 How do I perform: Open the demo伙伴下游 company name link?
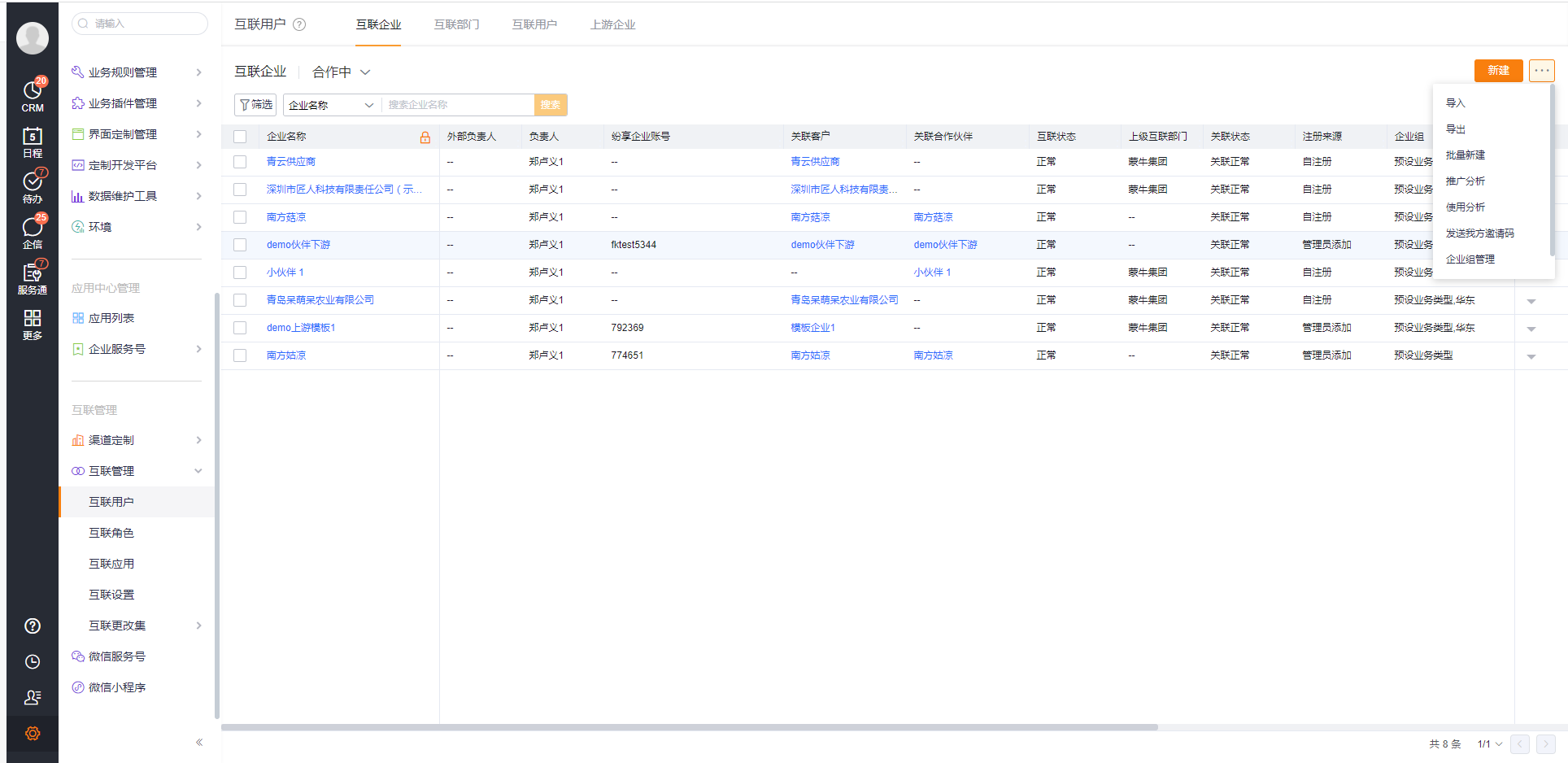pos(298,245)
